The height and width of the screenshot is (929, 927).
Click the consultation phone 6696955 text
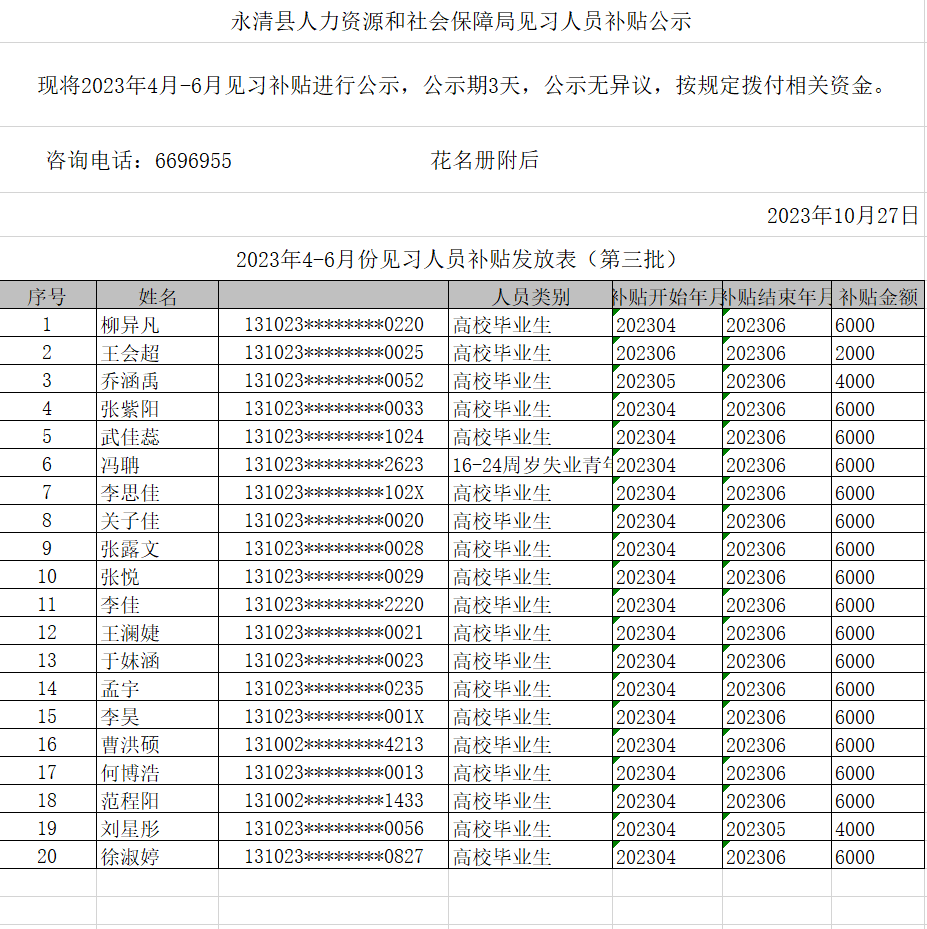193,161
